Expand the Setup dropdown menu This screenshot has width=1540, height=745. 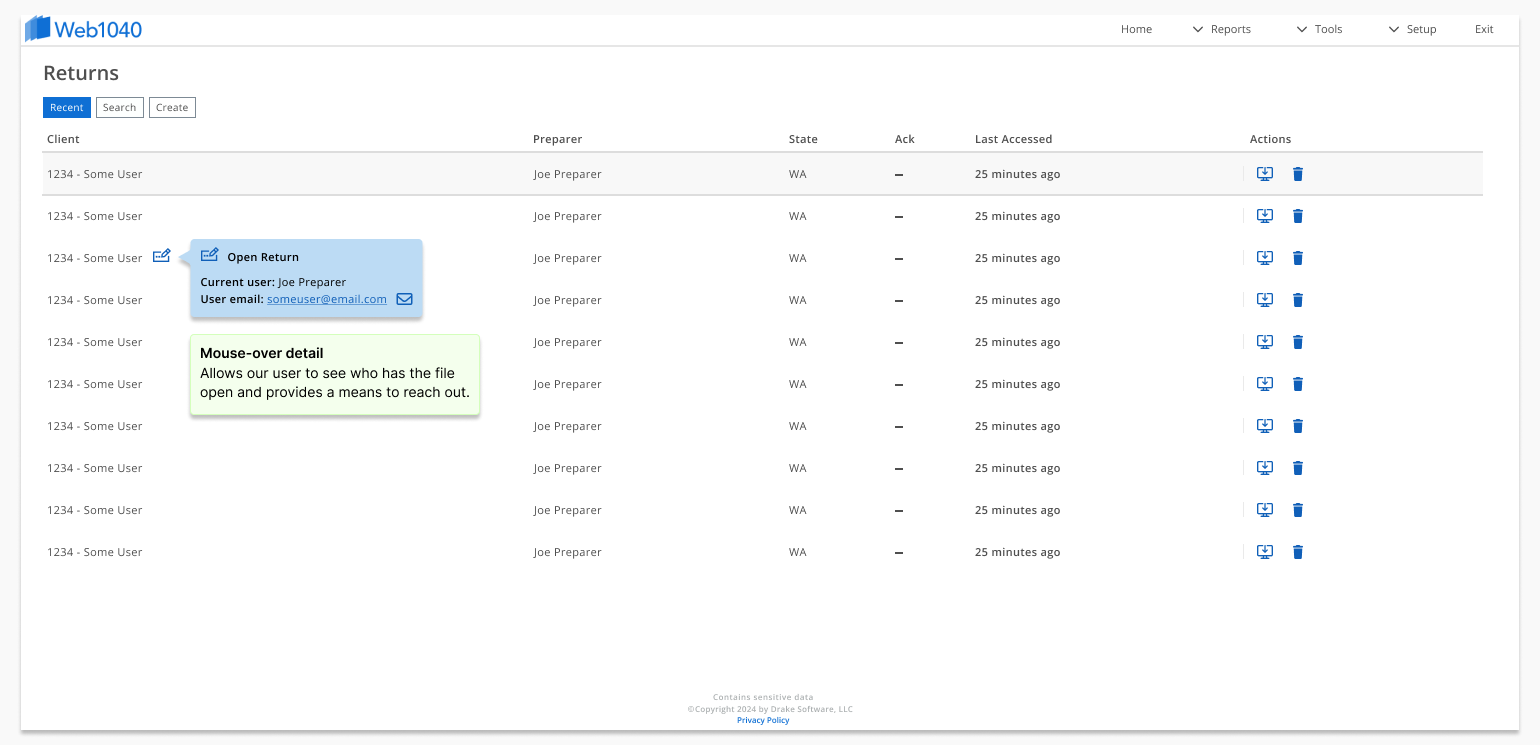(x=1412, y=29)
